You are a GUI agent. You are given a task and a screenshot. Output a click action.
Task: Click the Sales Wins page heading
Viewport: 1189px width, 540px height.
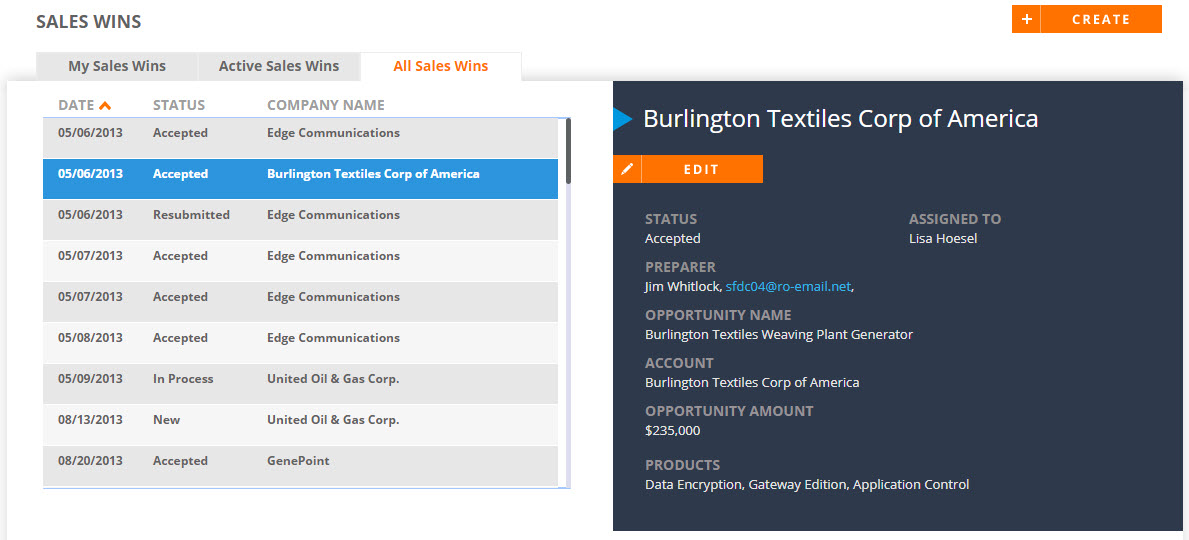(x=89, y=22)
